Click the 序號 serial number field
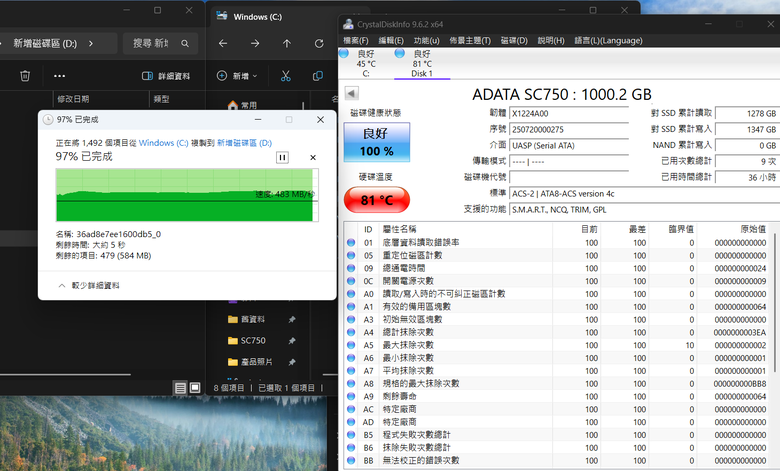The height and width of the screenshot is (471, 780). (x=569, y=129)
